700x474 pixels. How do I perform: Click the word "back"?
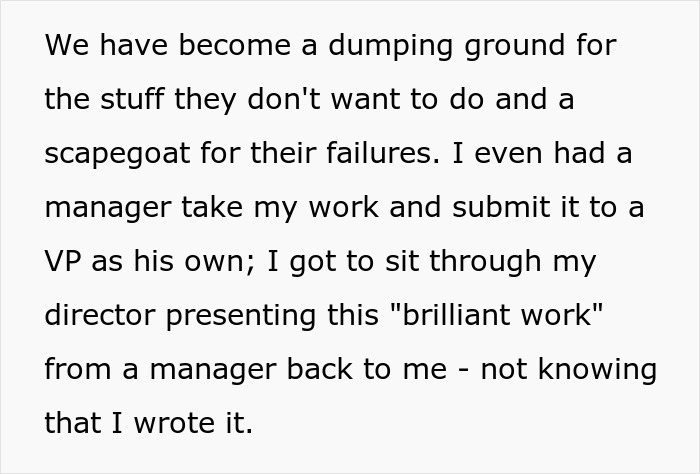pyautogui.click(x=319, y=368)
